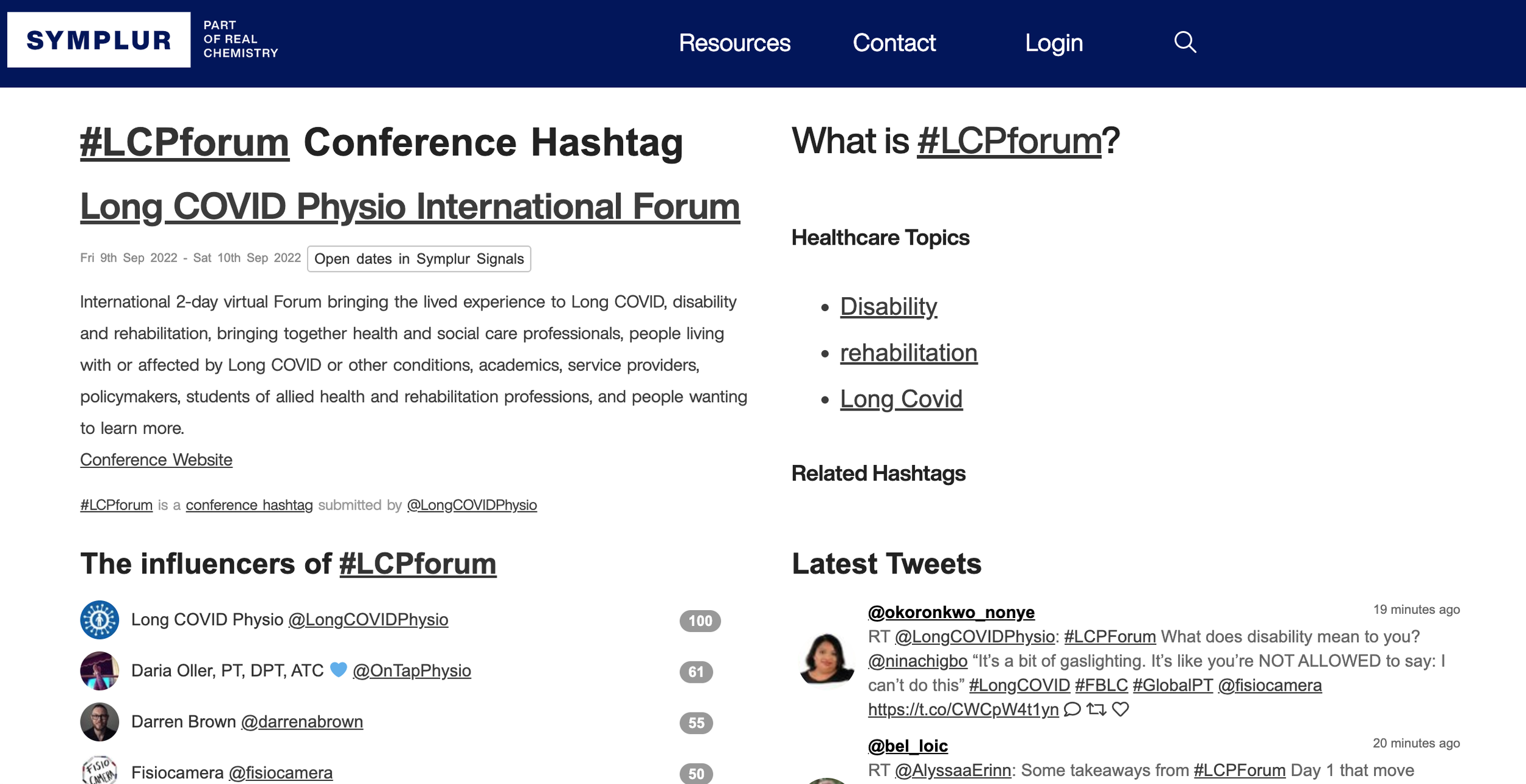This screenshot has height=784, width=1526.
Task: Click the @fisiocamera profile icon
Action: pyautogui.click(x=99, y=770)
